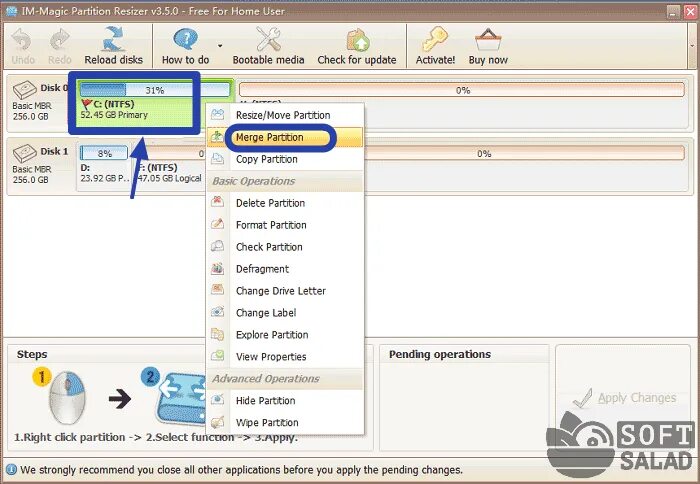
Task: Open the Bootable media tool
Action: click(x=268, y=46)
